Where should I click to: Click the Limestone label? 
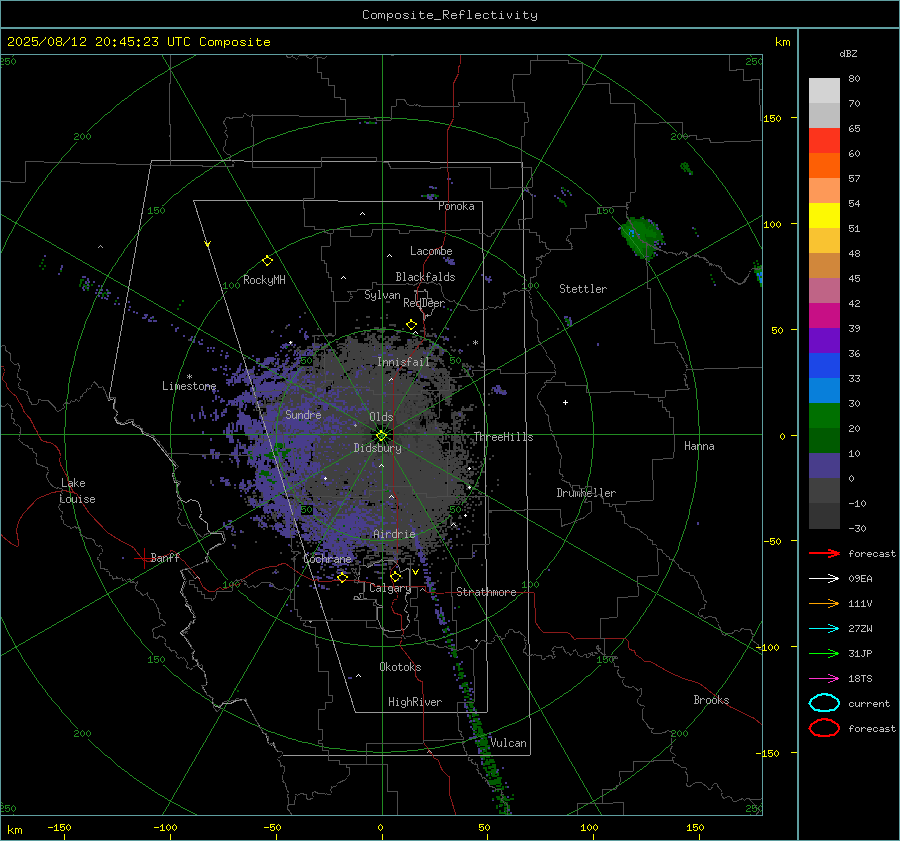tap(189, 386)
